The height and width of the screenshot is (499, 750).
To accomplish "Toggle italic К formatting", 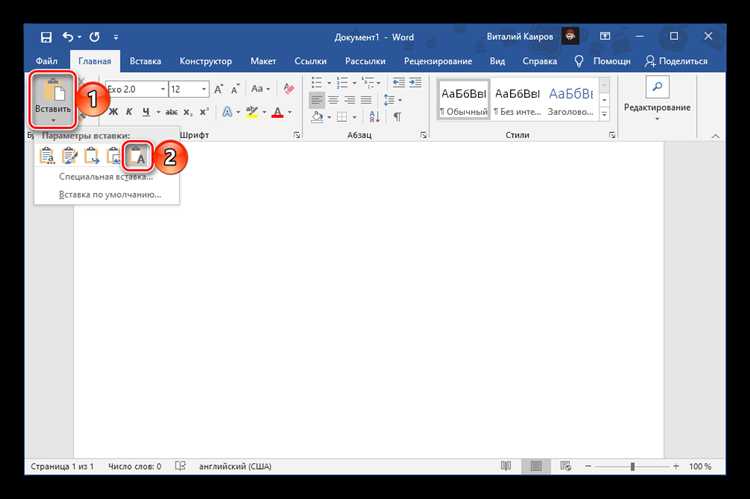I will [129, 112].
